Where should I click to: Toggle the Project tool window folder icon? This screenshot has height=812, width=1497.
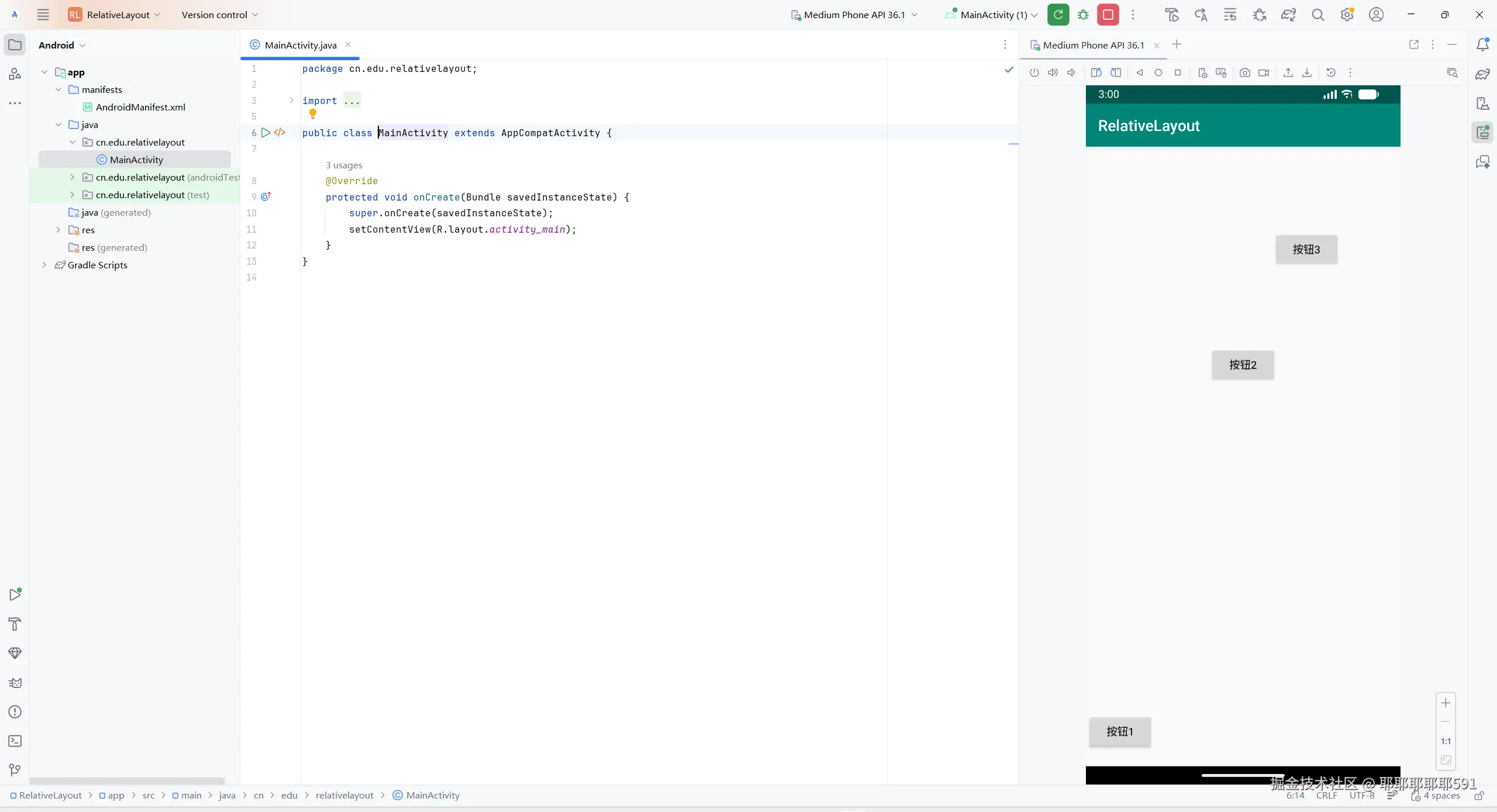(x=15, y=45)
